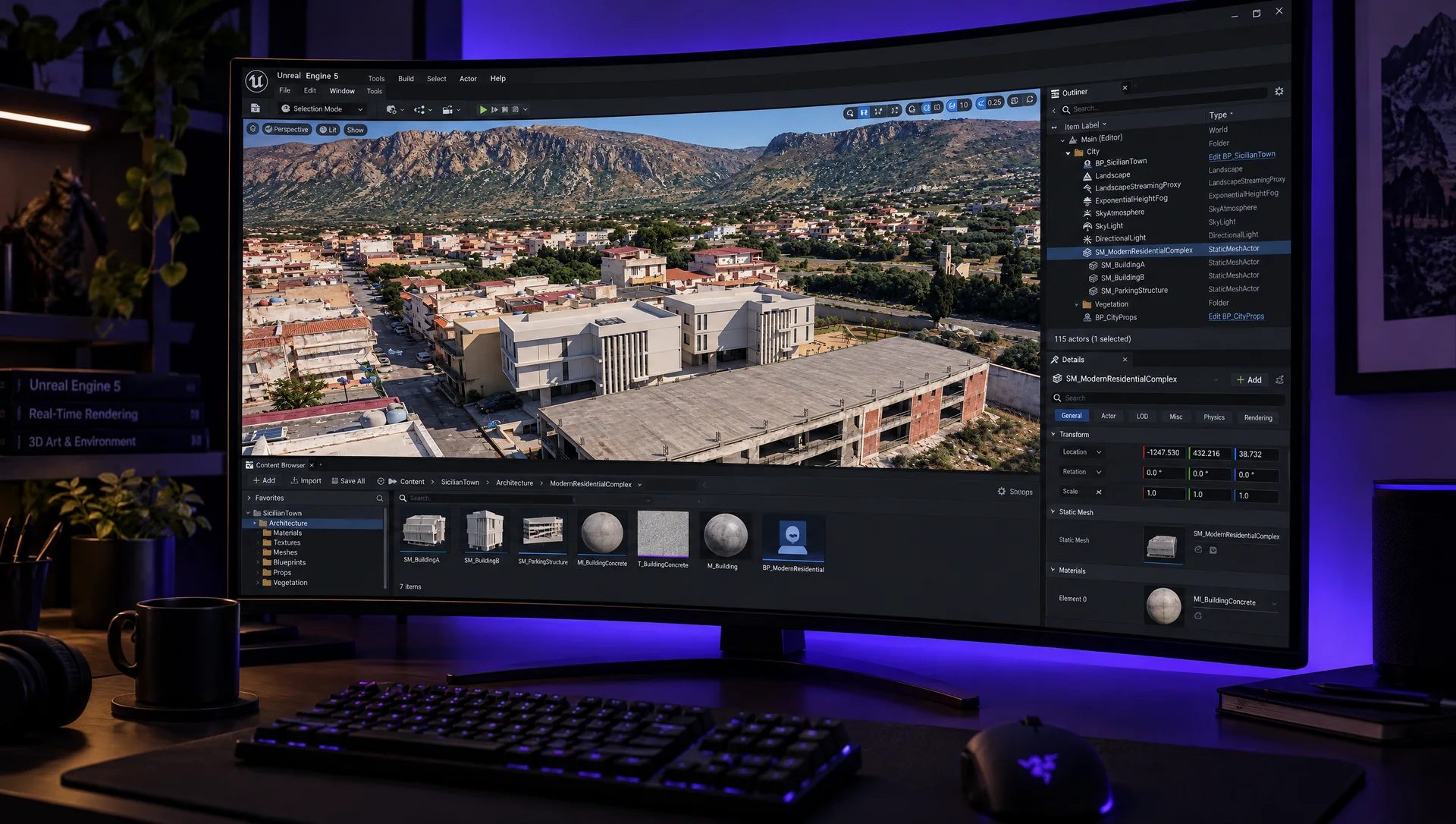Click the Favorites search magnifier icon

(380, 498)
